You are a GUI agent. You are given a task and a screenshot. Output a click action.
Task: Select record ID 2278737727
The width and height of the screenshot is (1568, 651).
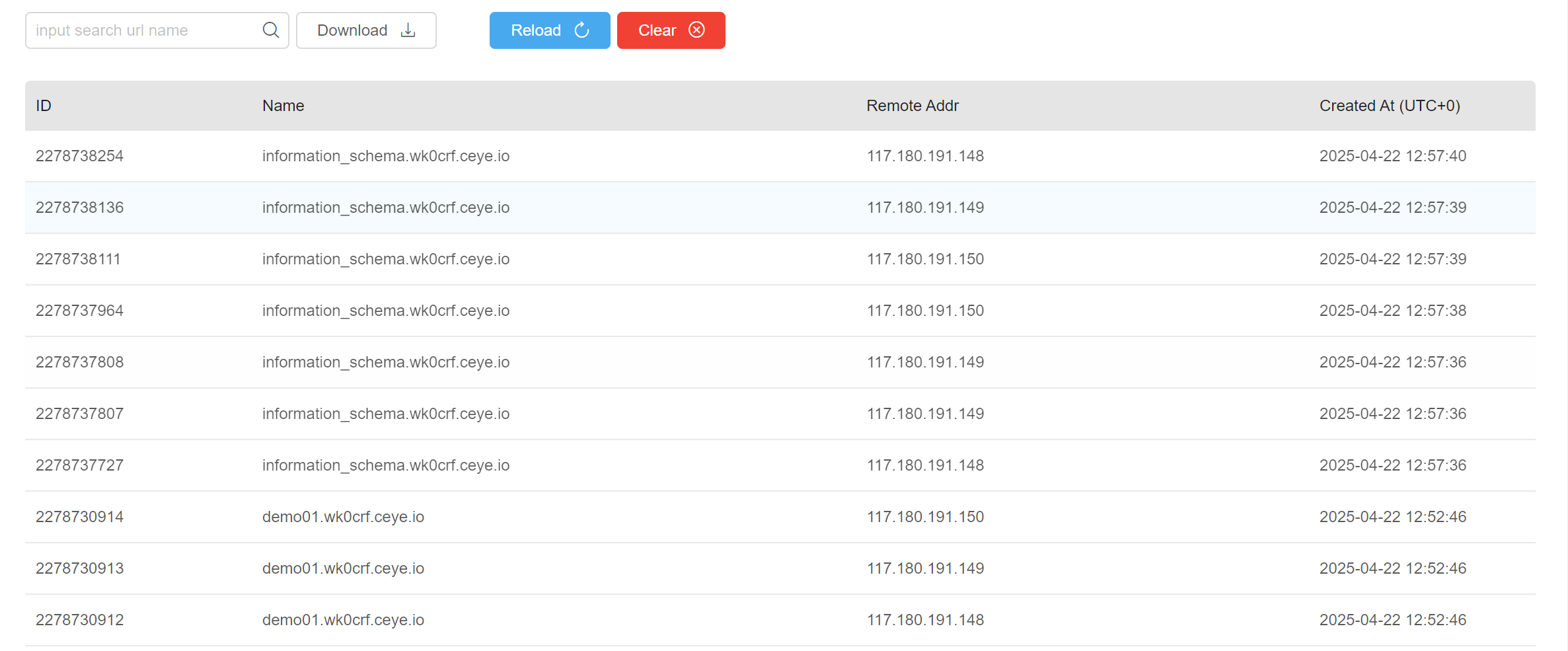coord(79,465)
